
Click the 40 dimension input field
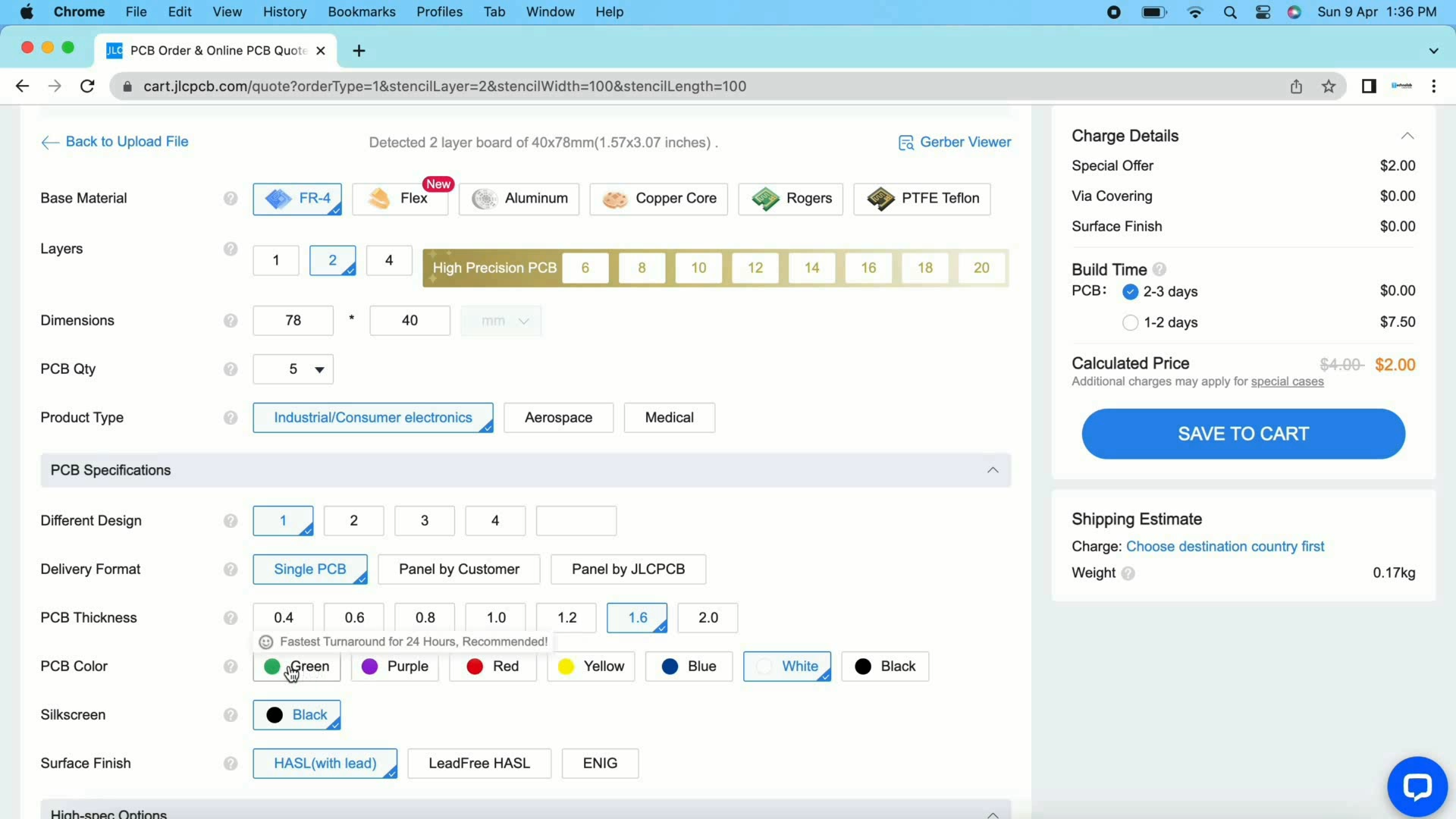pyautogui.click(x=409, y=321)
